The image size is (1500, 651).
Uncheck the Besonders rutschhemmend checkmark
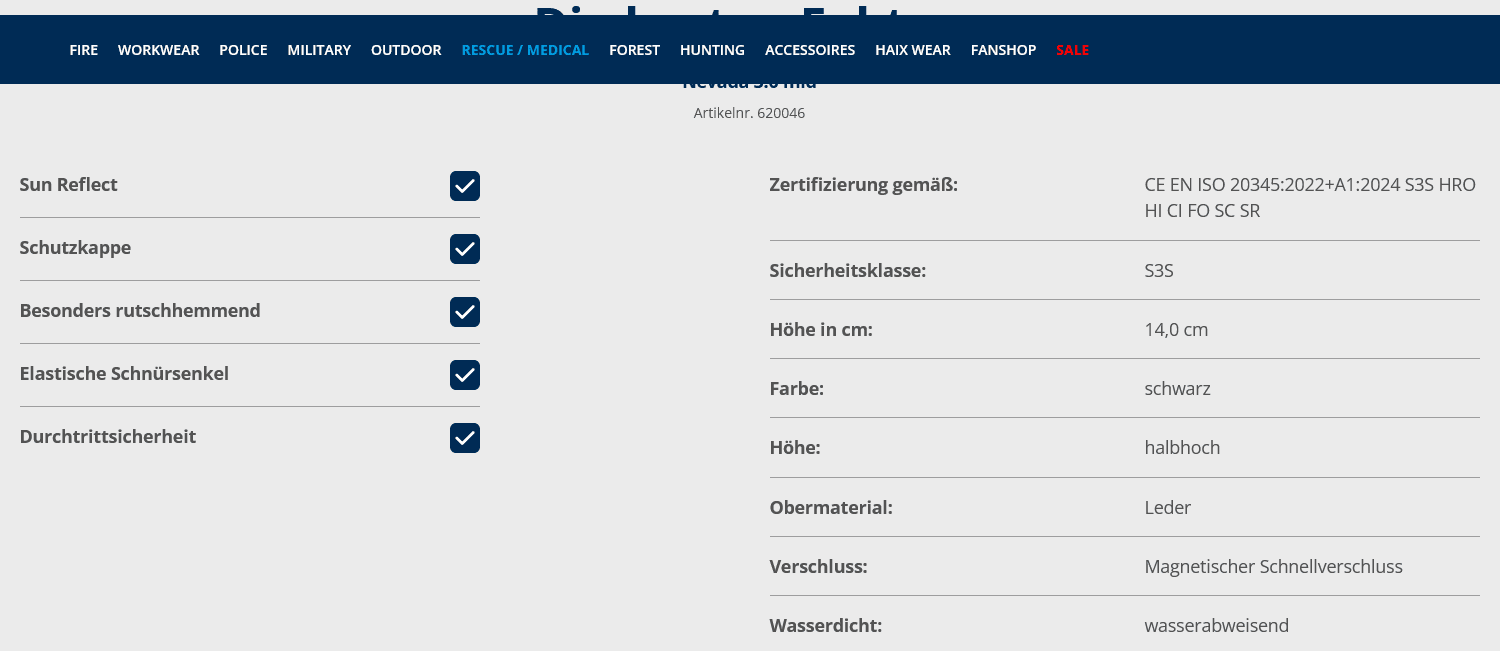pyautogui.click(x=465, y=312)
